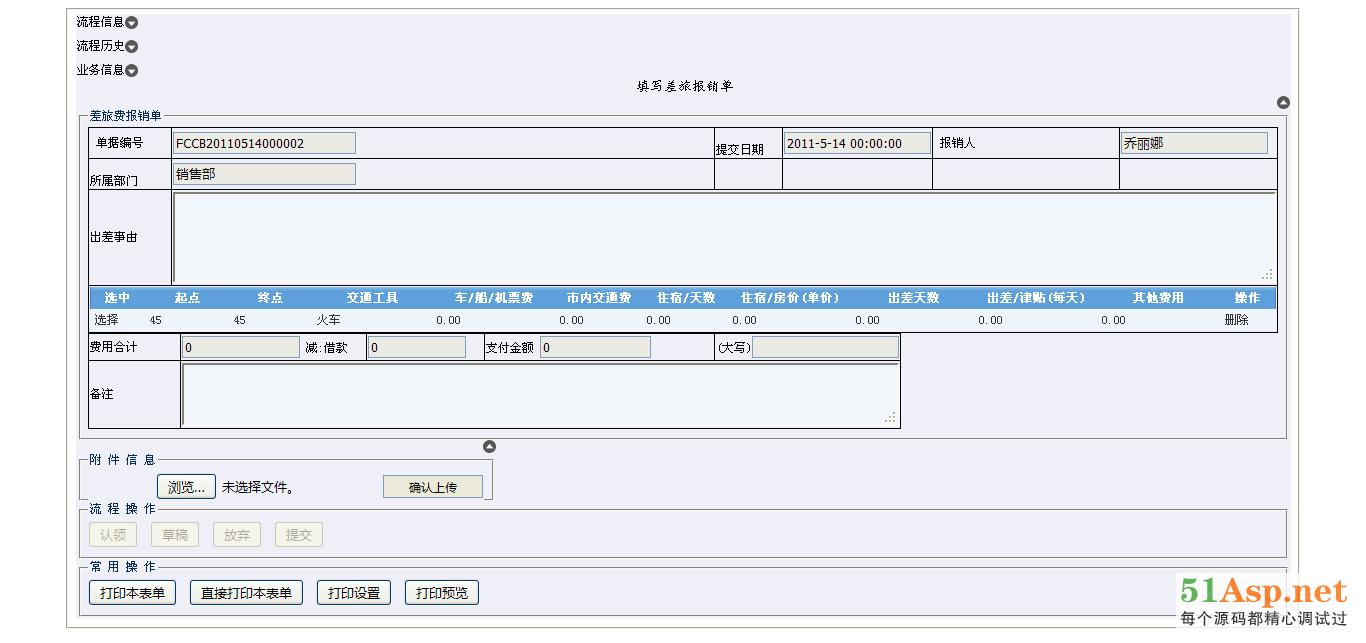This screenshot has height=643, width=1366.
Task: Open 打印设置
Action: [354, 593]
